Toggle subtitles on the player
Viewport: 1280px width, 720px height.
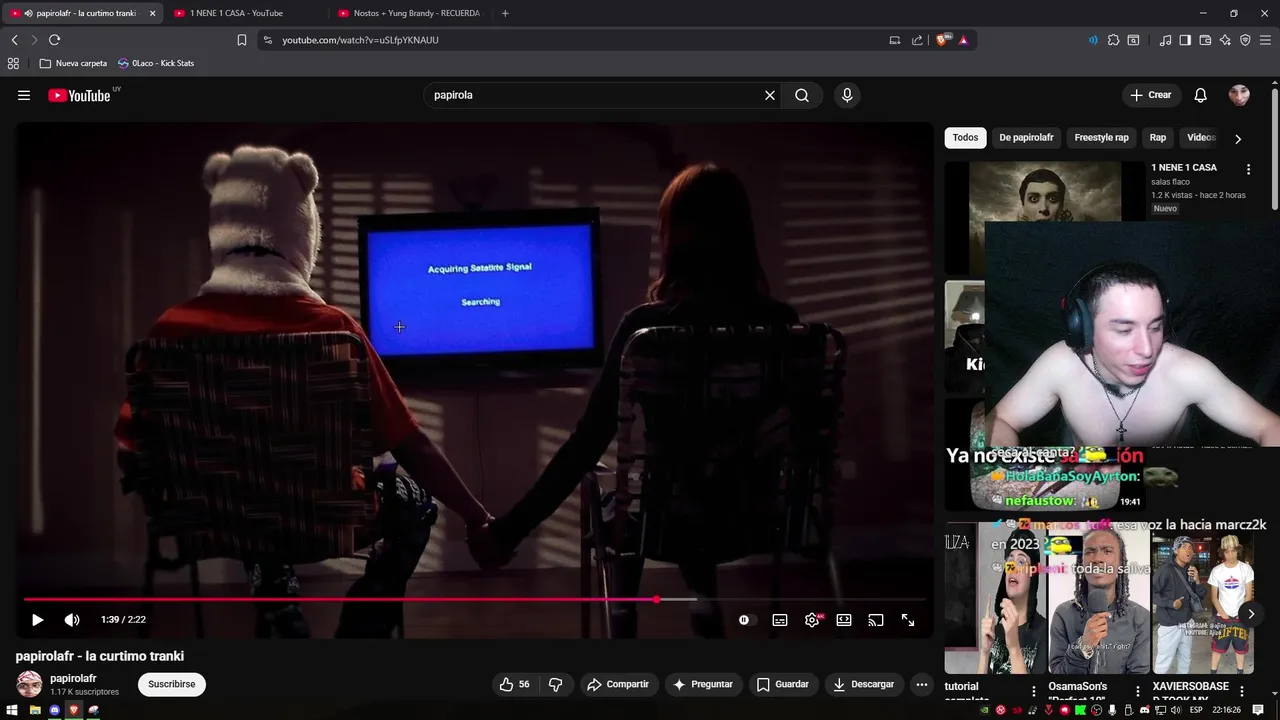point(780,620)
